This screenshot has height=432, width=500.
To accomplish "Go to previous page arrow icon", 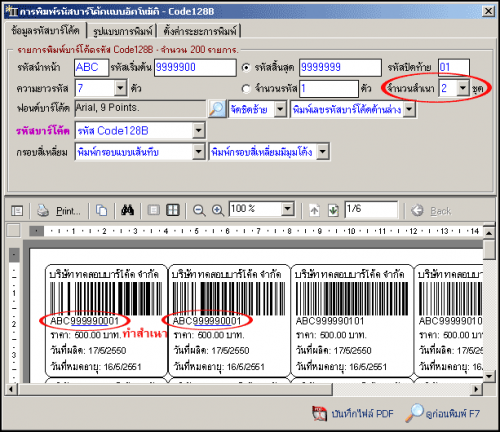I will click(x=314, y=211).
